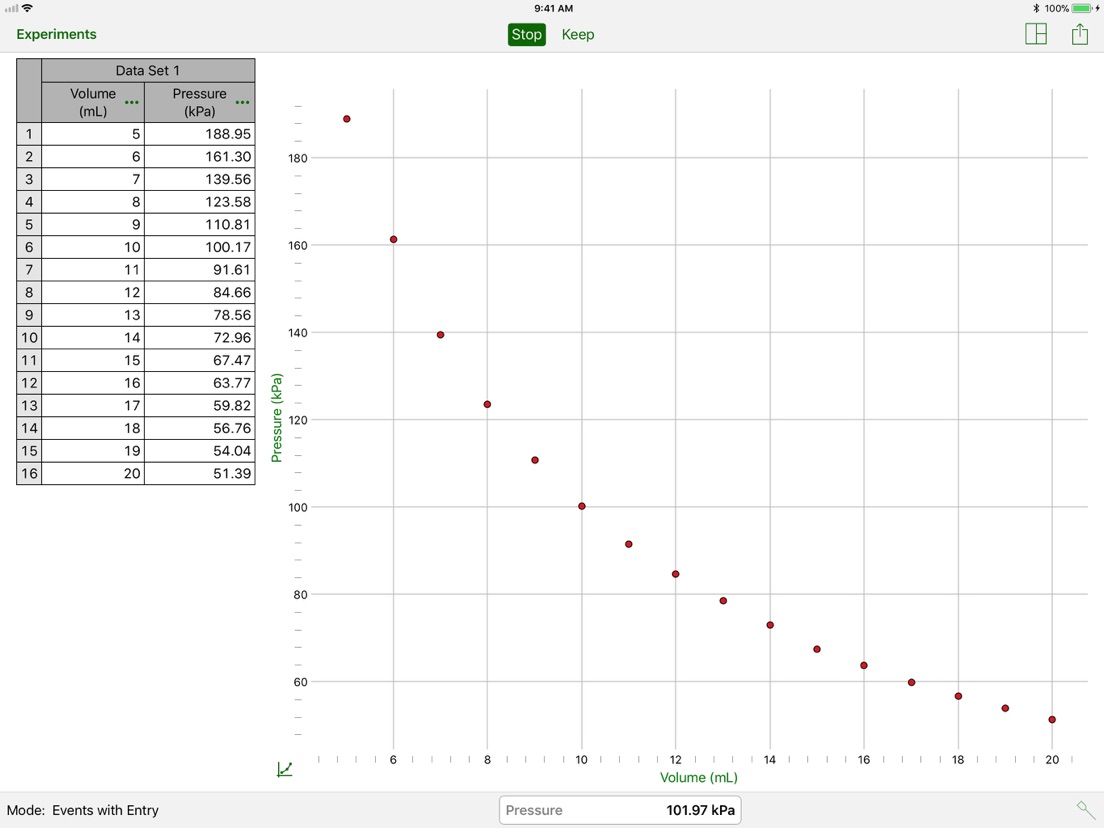
Task: Tap x-axis tick label 6
Action: (x=393, y=760)
